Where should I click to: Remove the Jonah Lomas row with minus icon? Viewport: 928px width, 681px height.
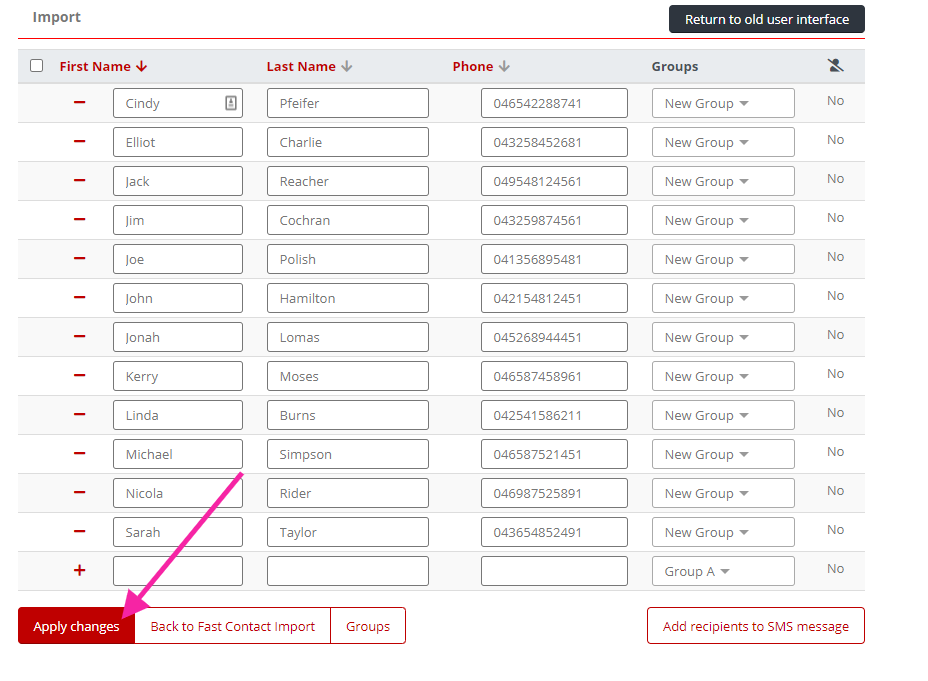pyautogui.click(x=79, y=337)
